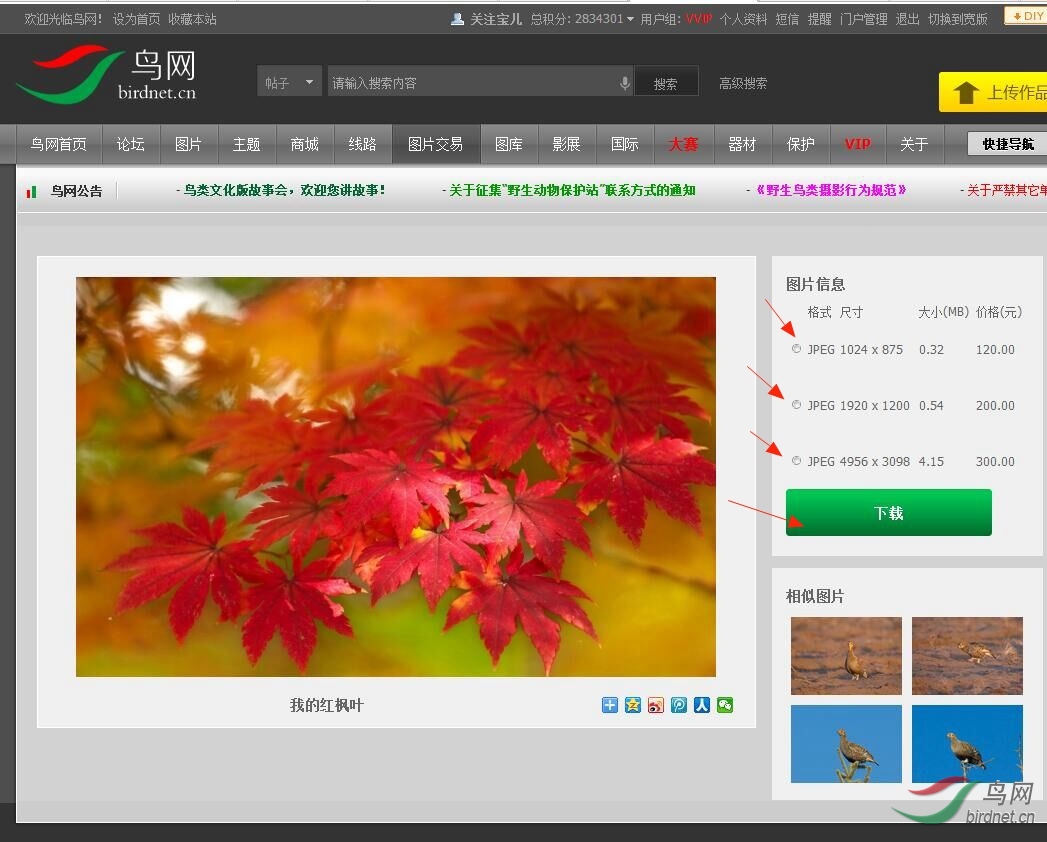Click the Tencent Weibo share icon
The width and height of the screenshot is (1047, 842).
679,705
